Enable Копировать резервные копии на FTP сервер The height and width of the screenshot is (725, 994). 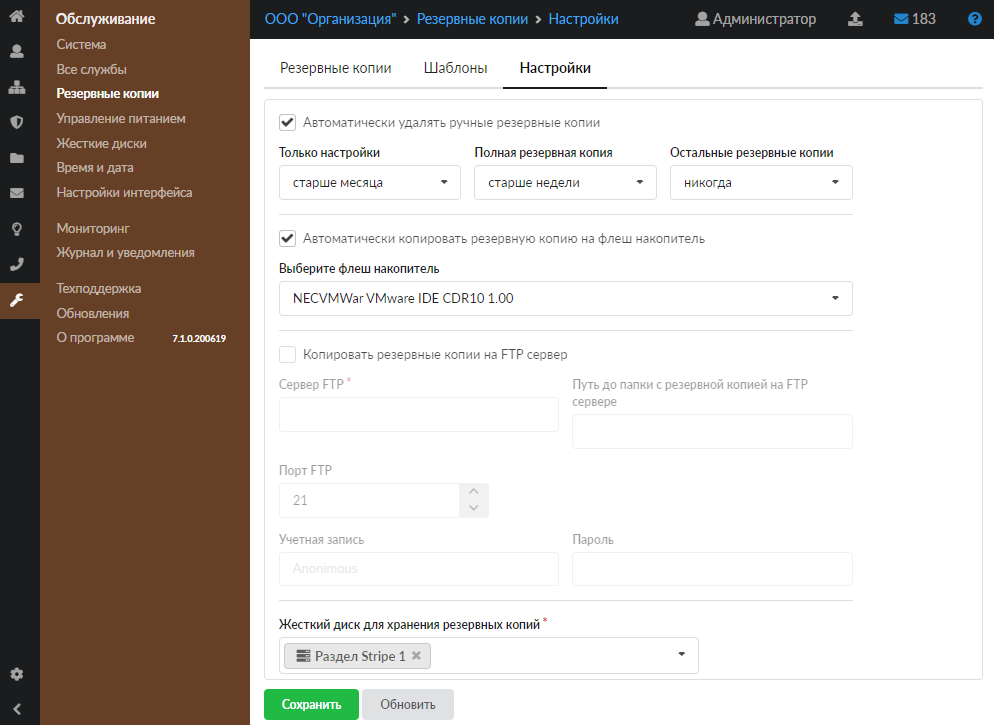(287, 354)
